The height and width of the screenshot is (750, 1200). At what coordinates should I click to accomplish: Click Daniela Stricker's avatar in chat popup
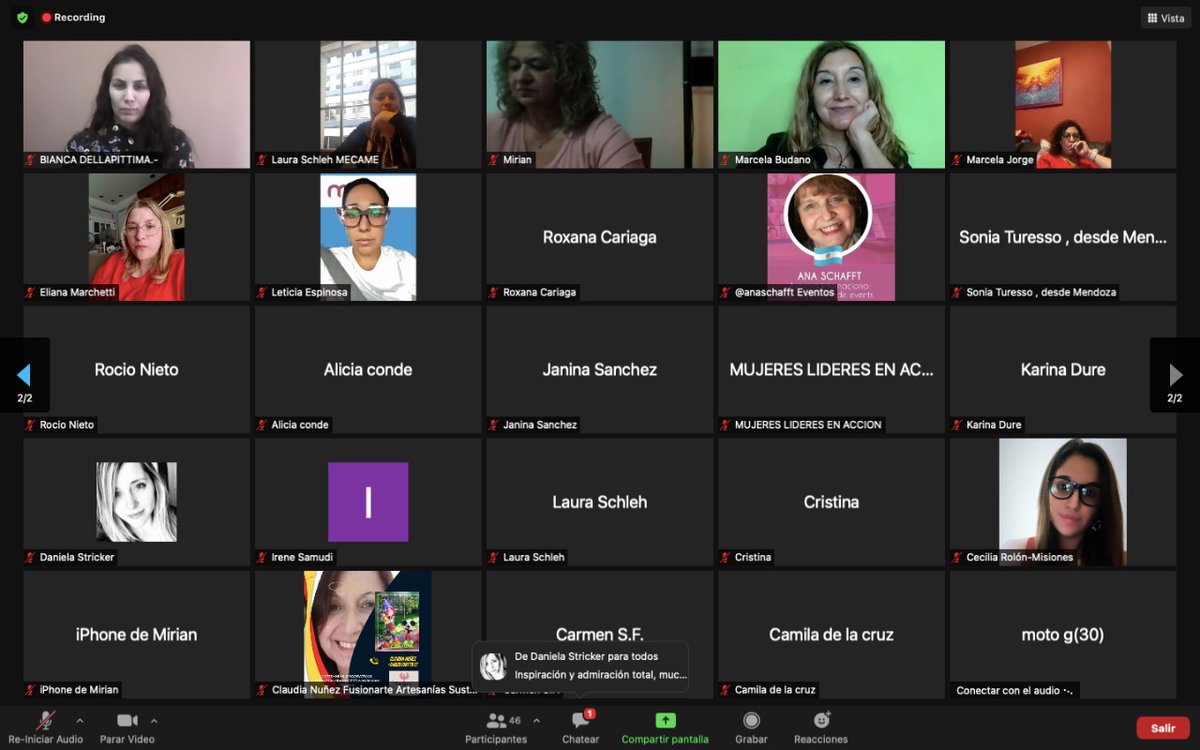click(493, 666)
